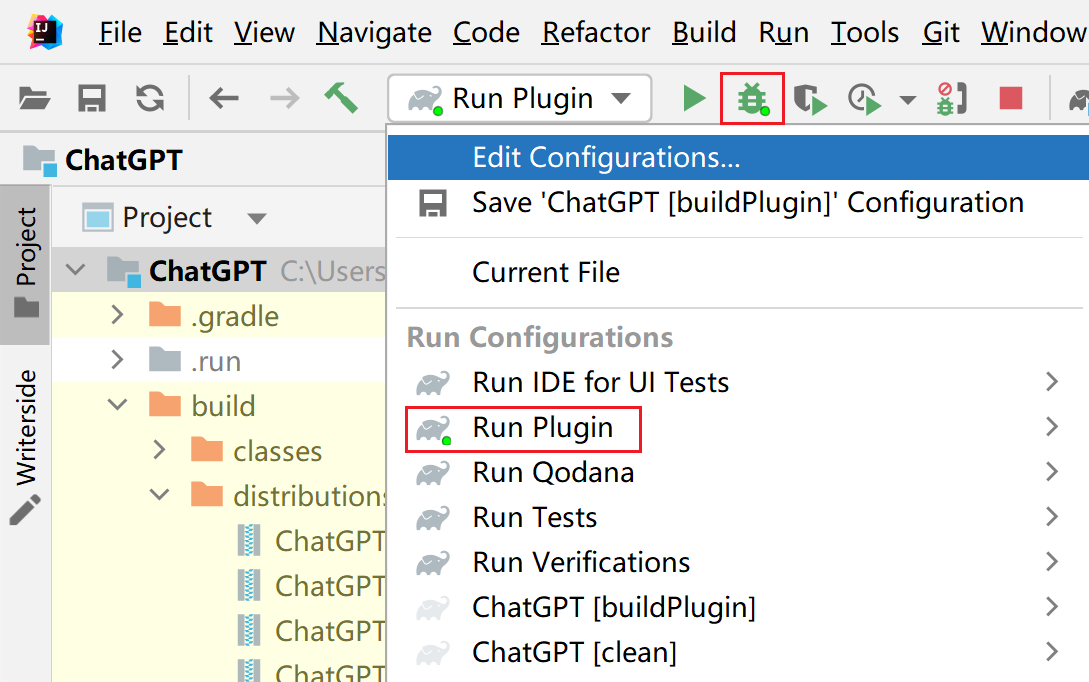Expand the .gradle folder
The width and height of the screenshot is (1089, 682).
point(117,315)
